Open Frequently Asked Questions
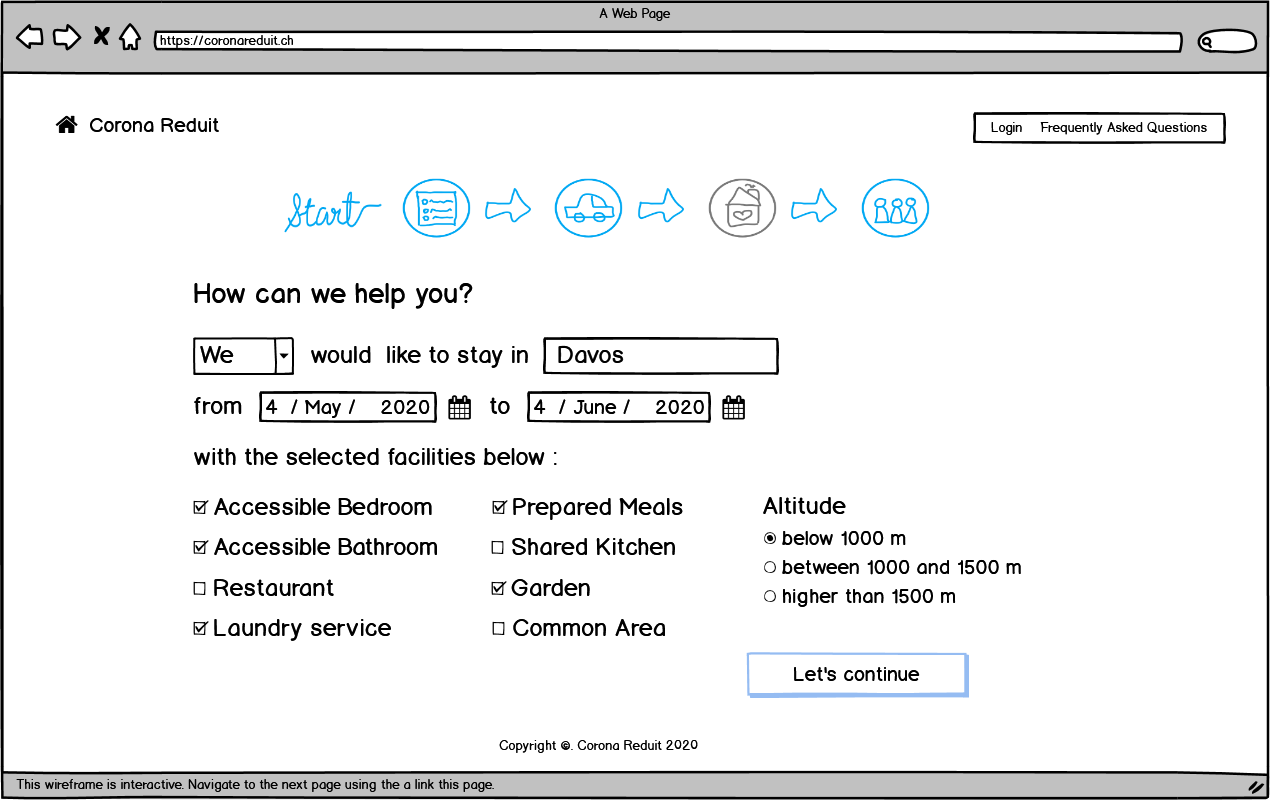 click(1124, 128)
